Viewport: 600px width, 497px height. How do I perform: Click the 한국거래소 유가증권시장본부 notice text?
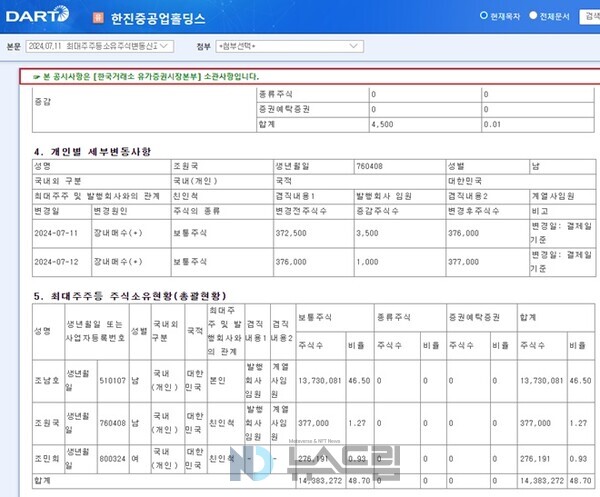[x=147, y=77]
